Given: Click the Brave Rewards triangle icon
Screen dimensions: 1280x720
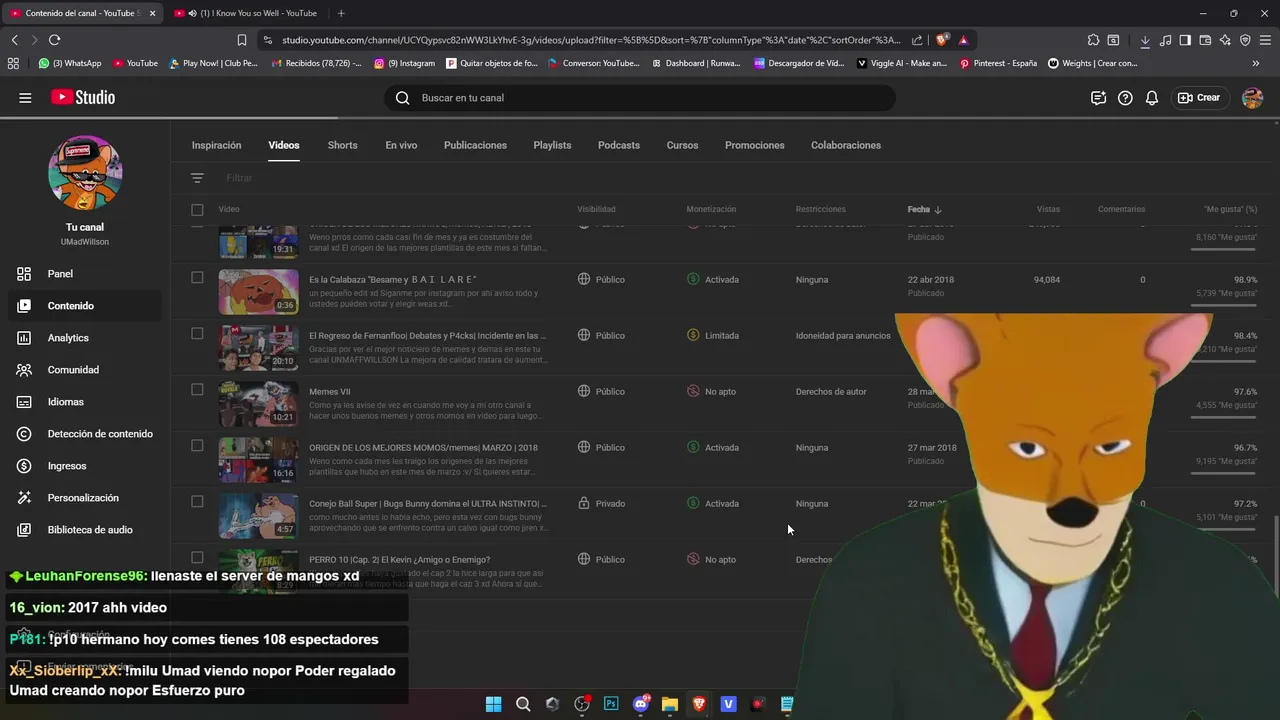Looking at the screenshot, I should (x=963, y=40).
